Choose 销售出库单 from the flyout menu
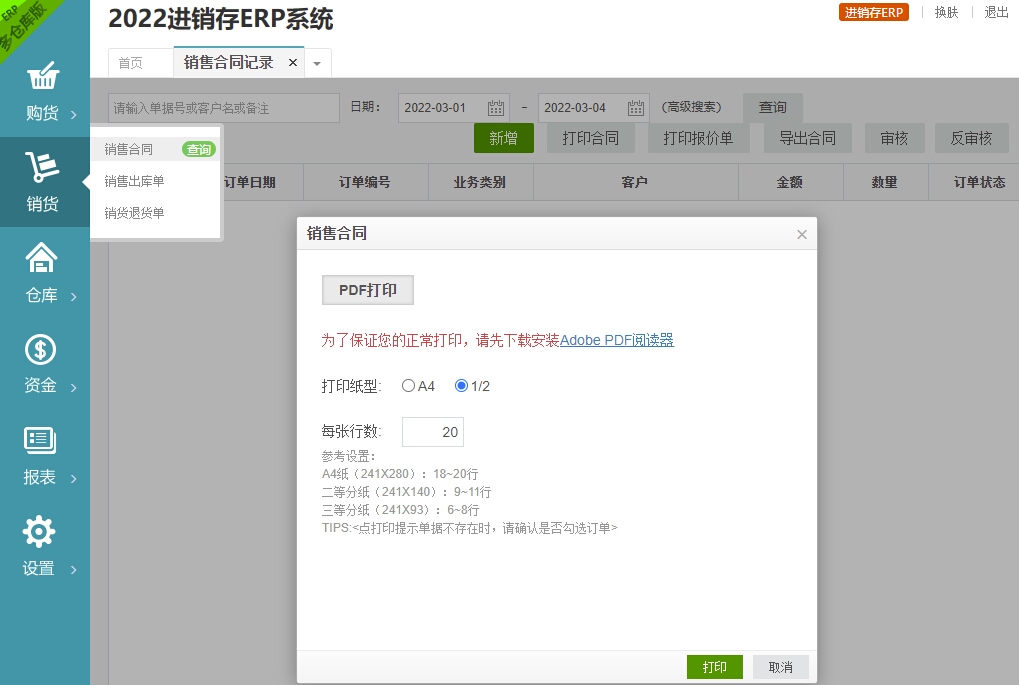1019x685 pixels. (135, 181)
